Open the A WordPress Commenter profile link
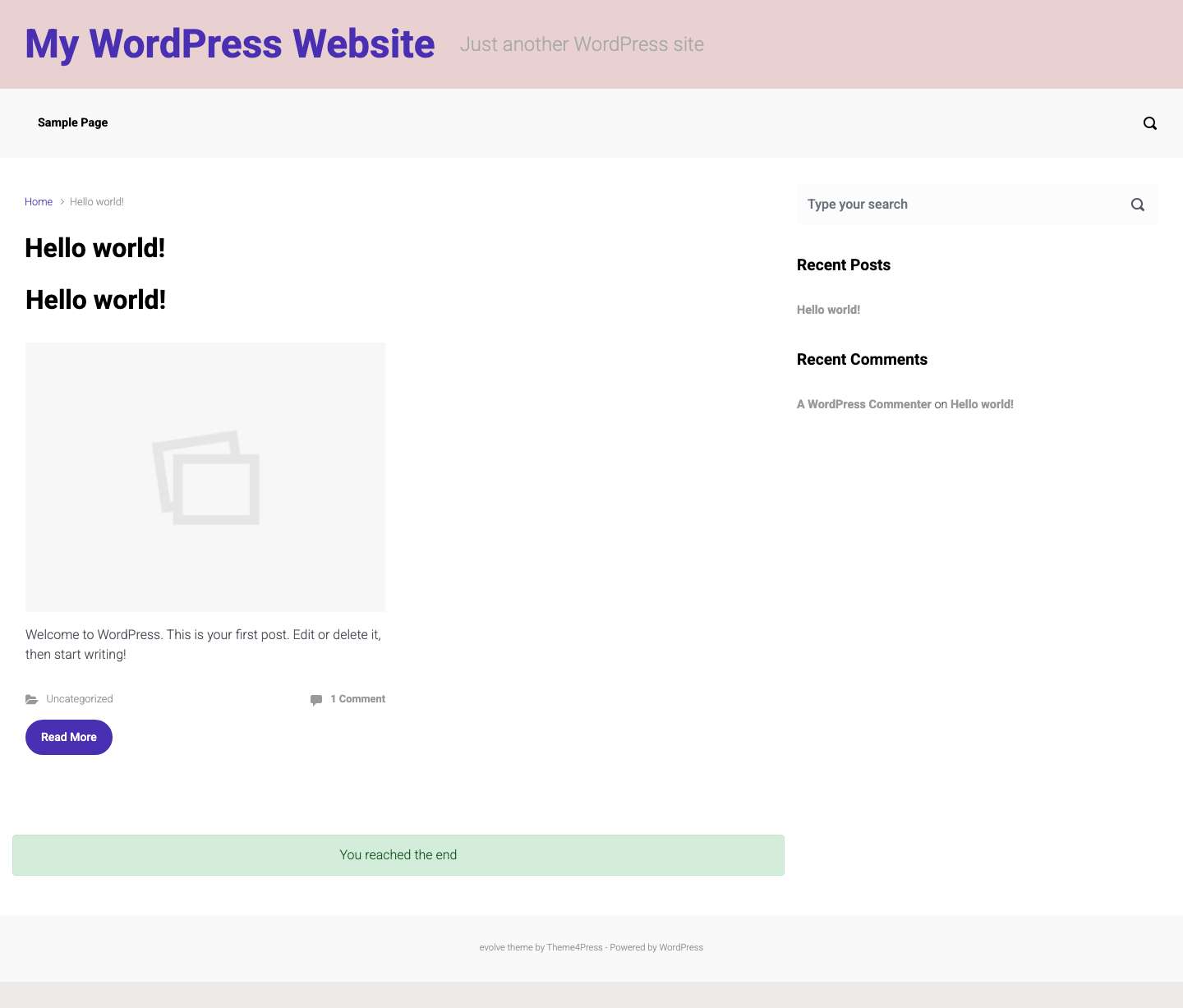 (863, 404)
